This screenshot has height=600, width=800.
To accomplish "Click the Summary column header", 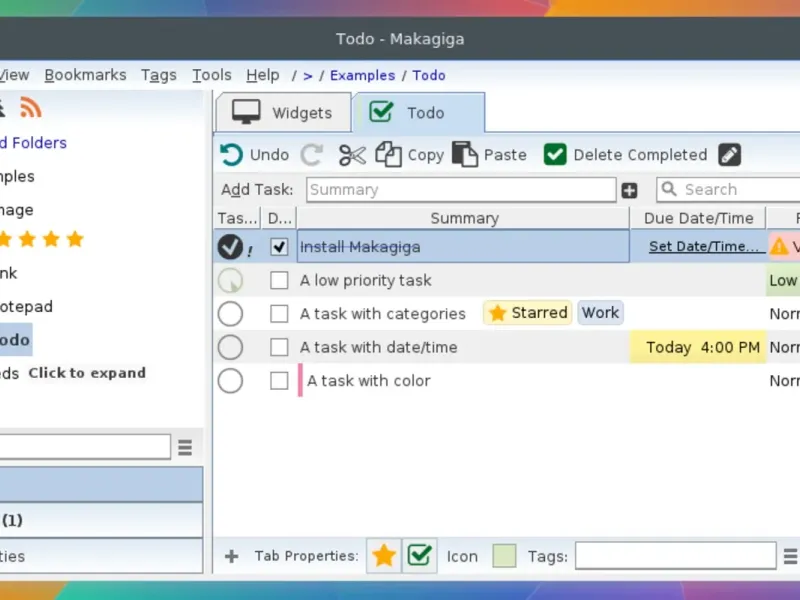I will 463,218.
